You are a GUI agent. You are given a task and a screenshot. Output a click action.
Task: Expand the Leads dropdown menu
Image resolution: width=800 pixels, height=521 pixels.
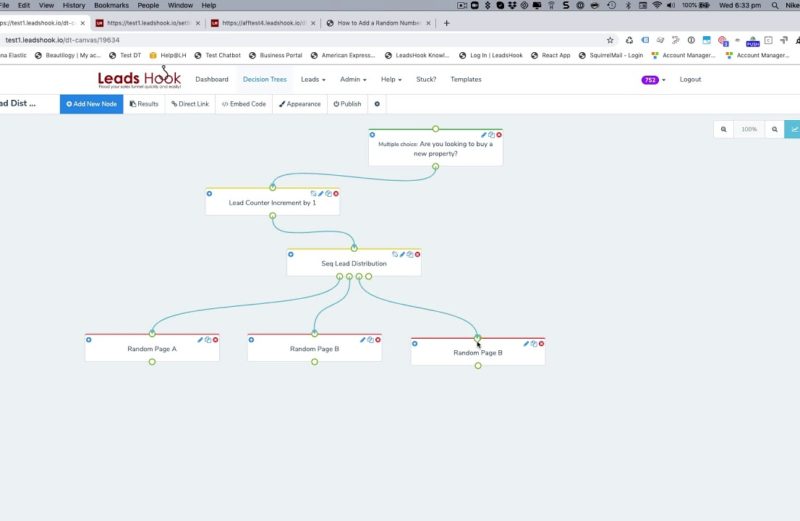313,79
